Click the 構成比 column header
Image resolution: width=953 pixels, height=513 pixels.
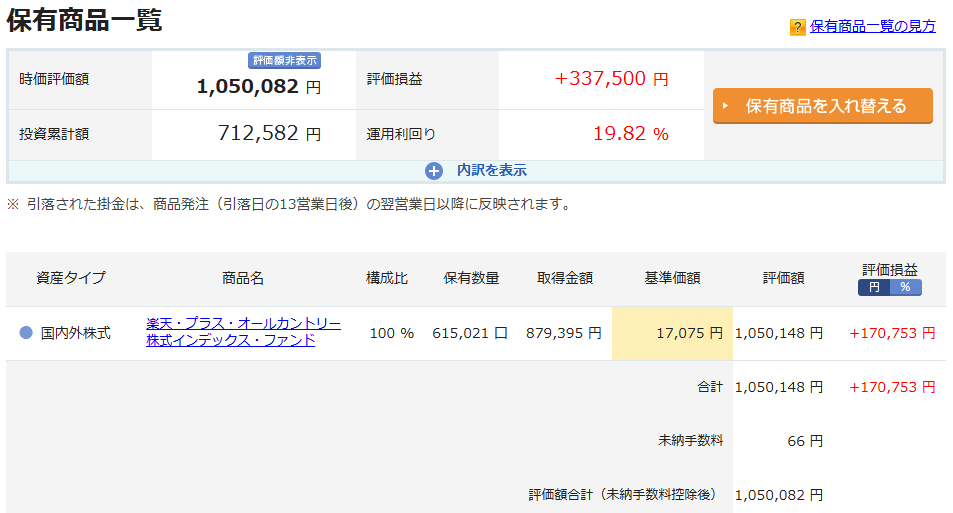(x=387, y=278)
